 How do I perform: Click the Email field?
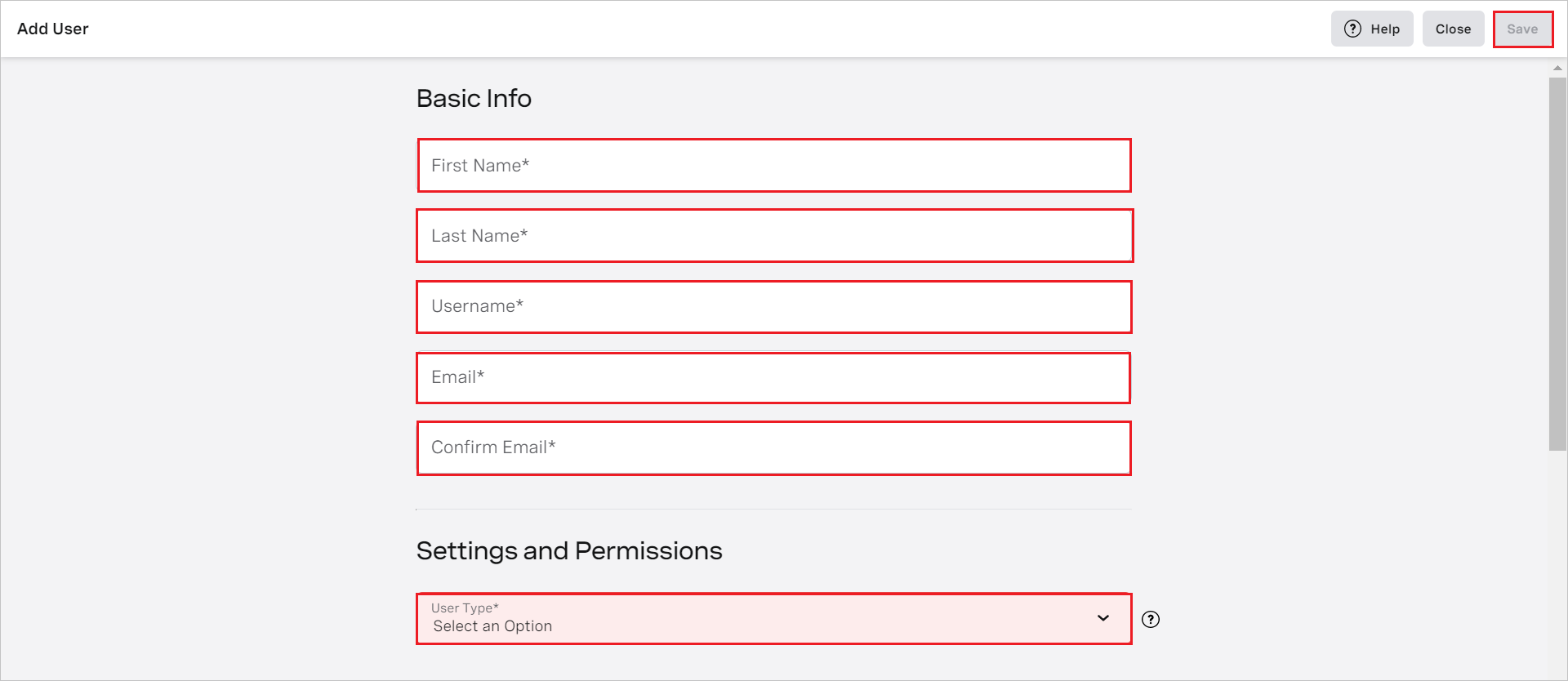click(774, 377)
